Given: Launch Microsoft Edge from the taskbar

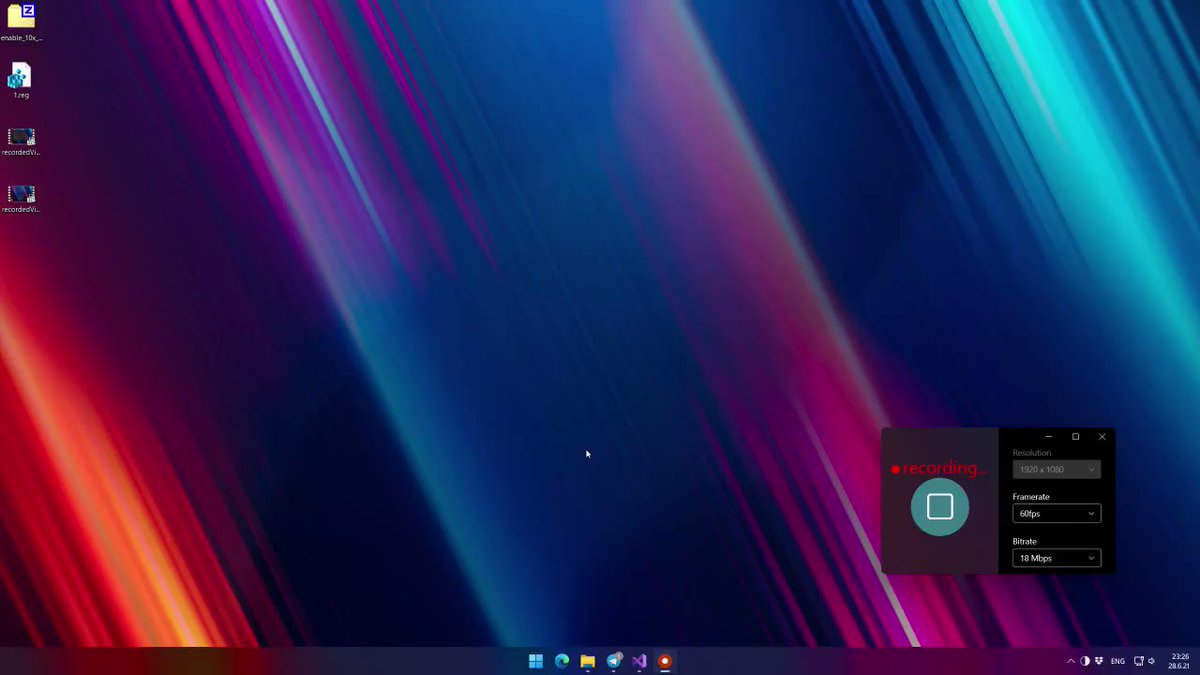Looking at the screenshot, I should [562, 661].
